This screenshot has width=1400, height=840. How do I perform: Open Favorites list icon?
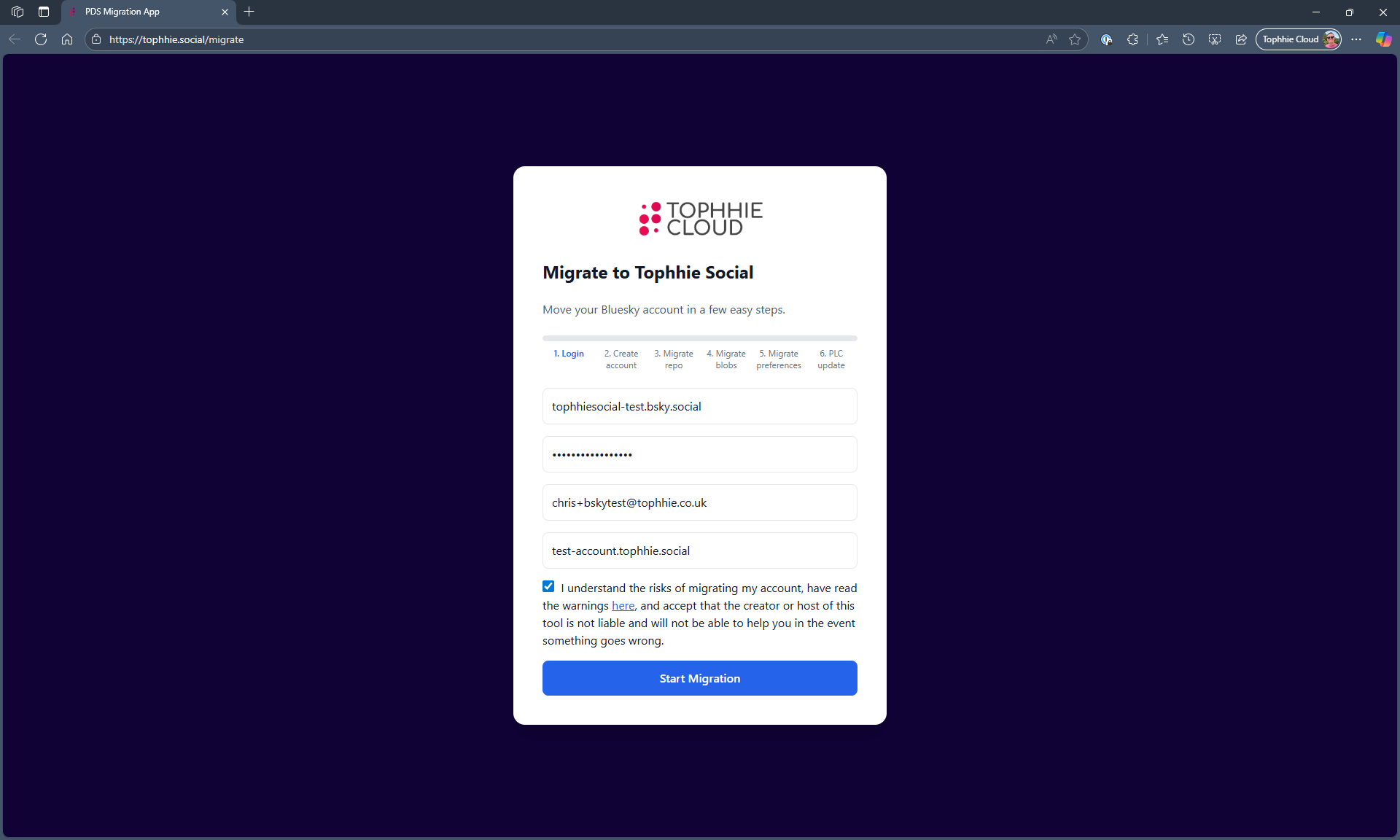click(x=1162, y=39)
